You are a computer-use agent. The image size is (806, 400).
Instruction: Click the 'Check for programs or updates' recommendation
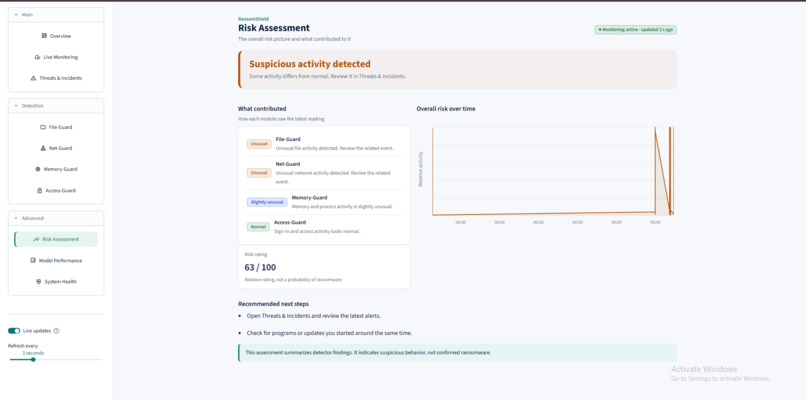(329, 333)
